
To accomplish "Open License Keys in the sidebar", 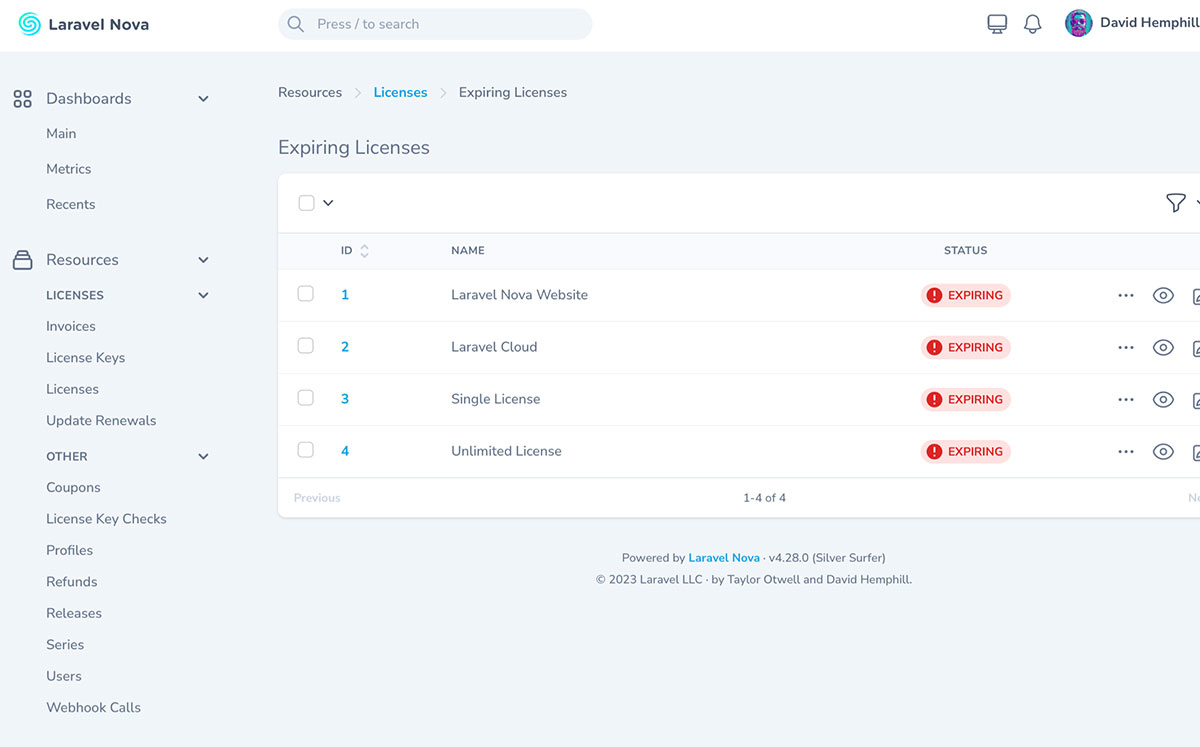I will click(85, 358).
